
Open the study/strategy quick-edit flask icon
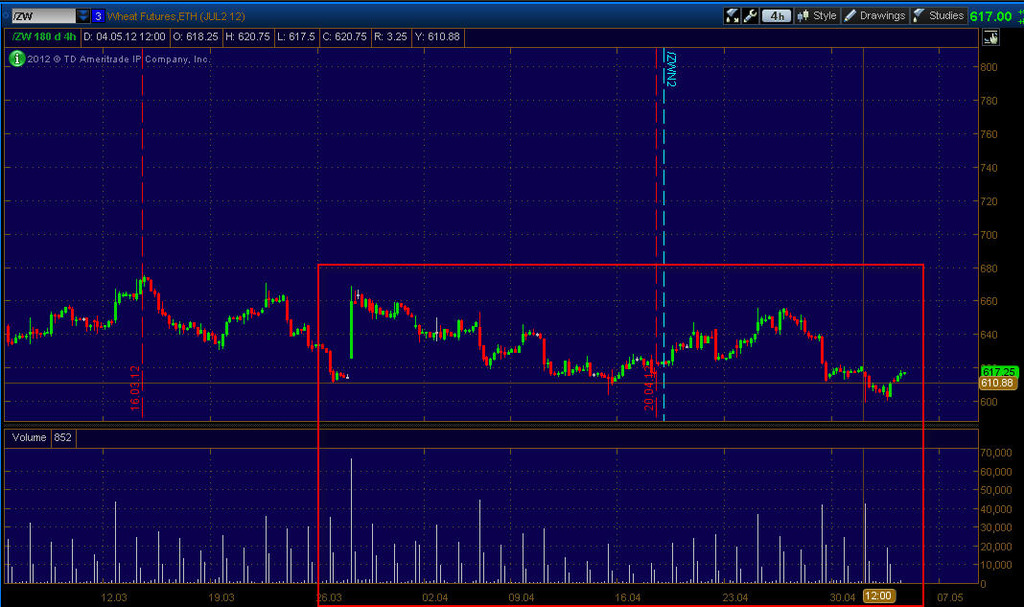[x=731, y=16]
